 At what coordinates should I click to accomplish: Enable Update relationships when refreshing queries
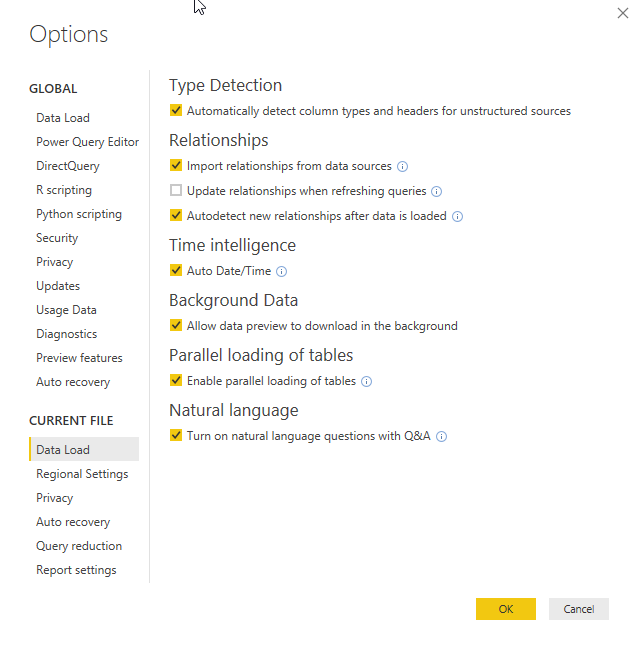tap(176, 190)
